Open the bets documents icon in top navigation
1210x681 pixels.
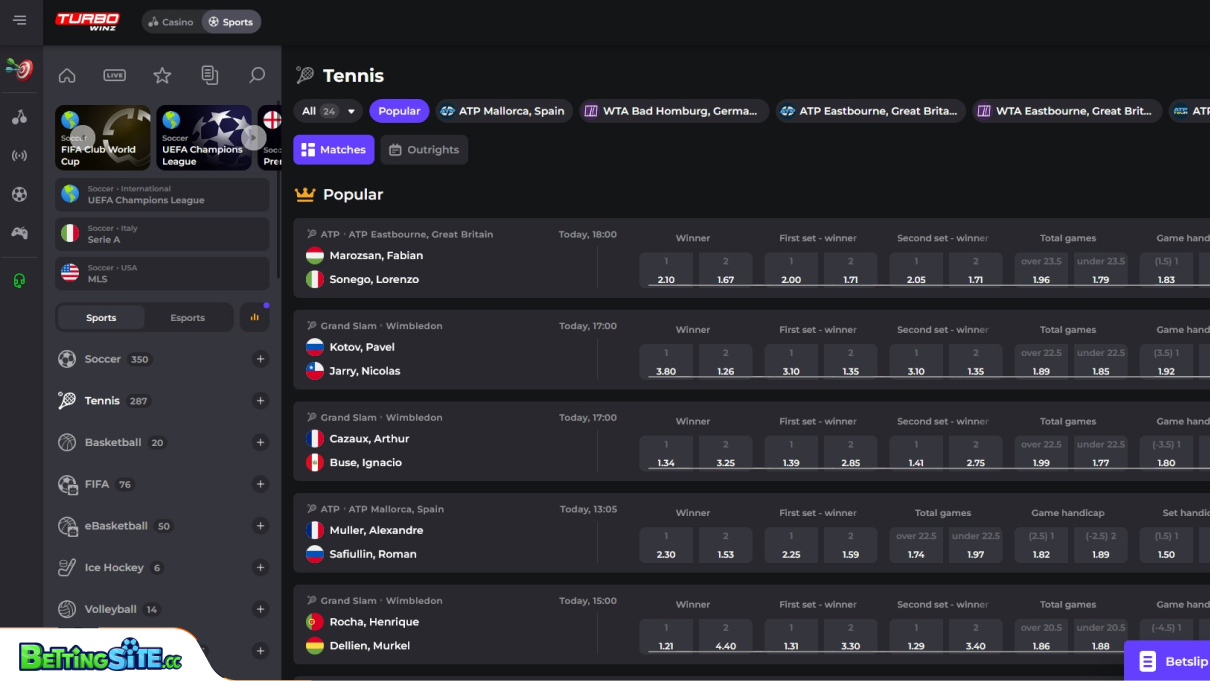coord(208,75)
